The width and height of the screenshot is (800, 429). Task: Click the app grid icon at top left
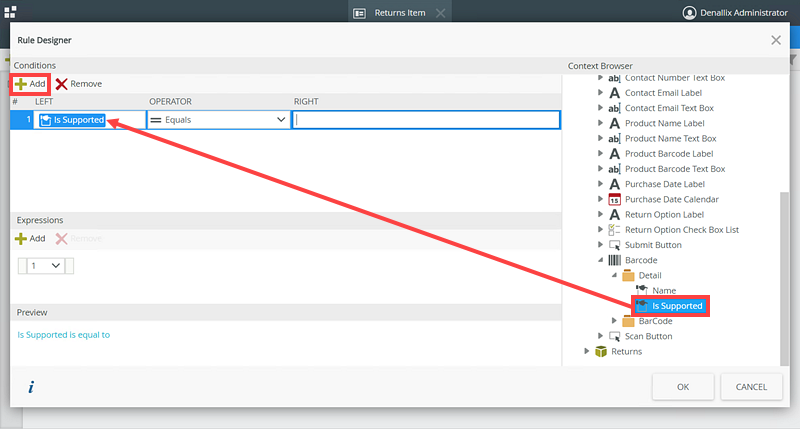10,12
